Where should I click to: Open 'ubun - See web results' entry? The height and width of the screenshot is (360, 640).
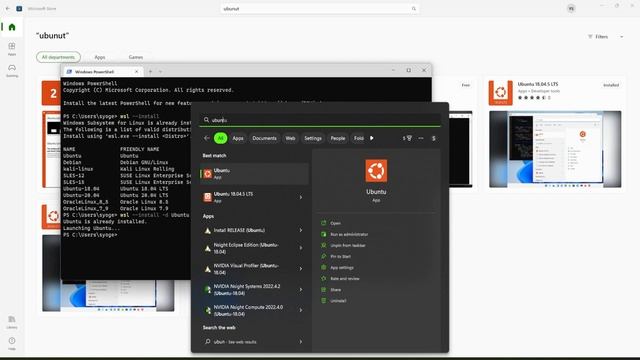[248, 342]
